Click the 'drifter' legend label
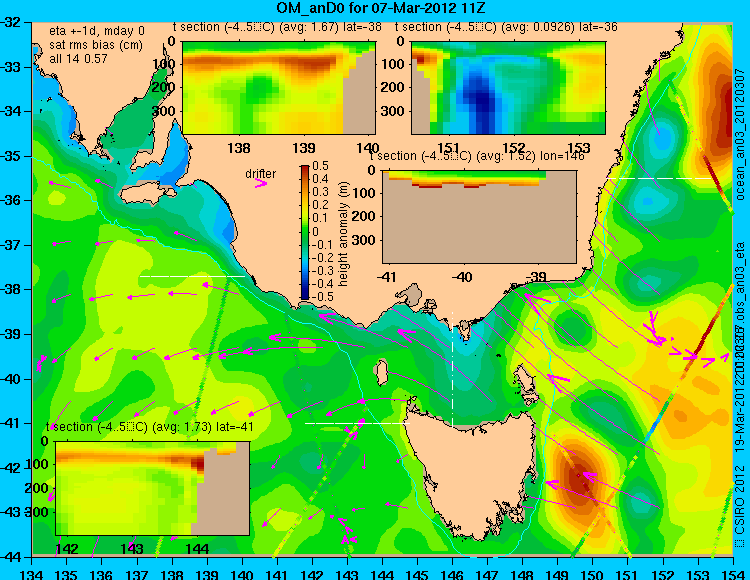750x580 pixels. coord(261,174)
